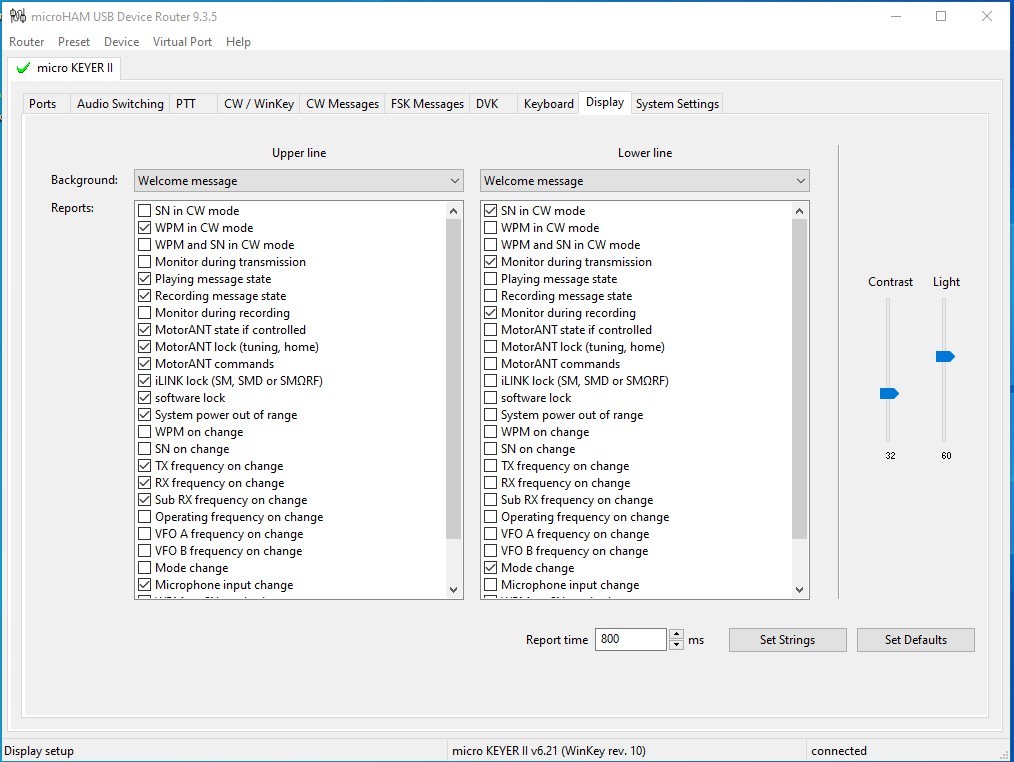This screenshot has height=762, width=1014.
Task: Switch to the CW Messages tab
Action: pyautogui.click(x=342, y=103)
